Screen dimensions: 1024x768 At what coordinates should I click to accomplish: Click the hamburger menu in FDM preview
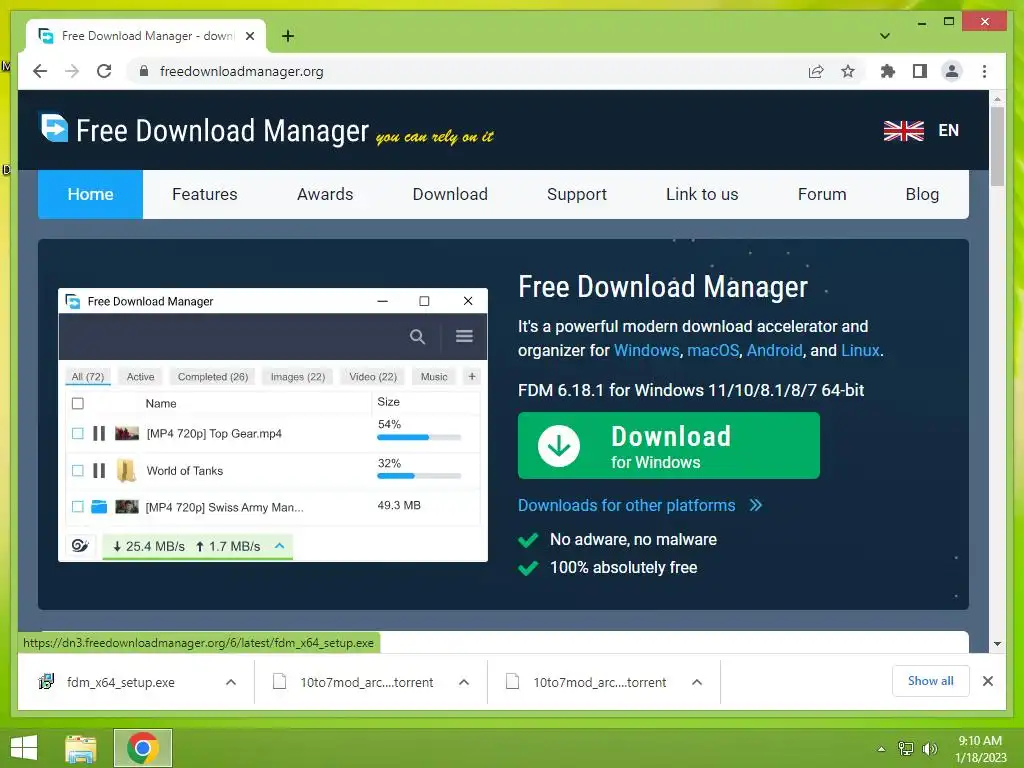coord(464,336)
